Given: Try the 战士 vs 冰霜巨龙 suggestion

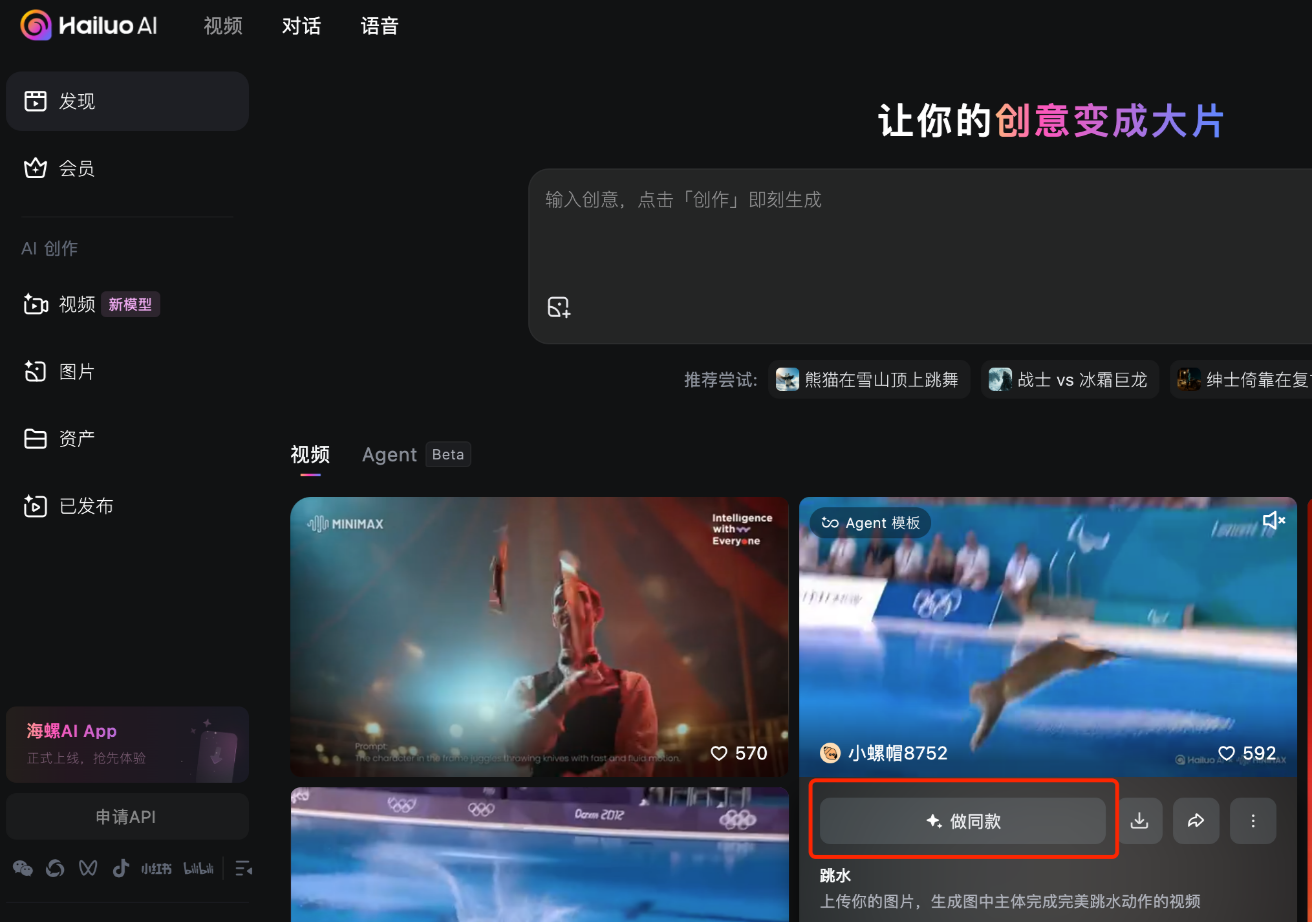Looking at the screenshot, I should tap(1069, 380).
